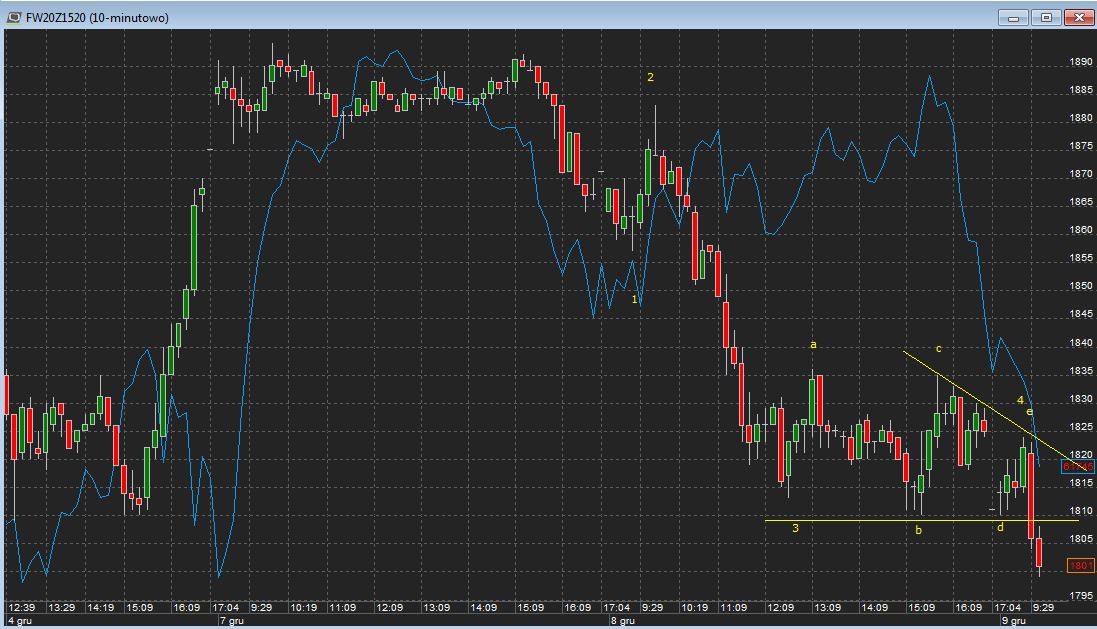
Task: Select the yellow wave label "4"
Action: click(1020, 400)
